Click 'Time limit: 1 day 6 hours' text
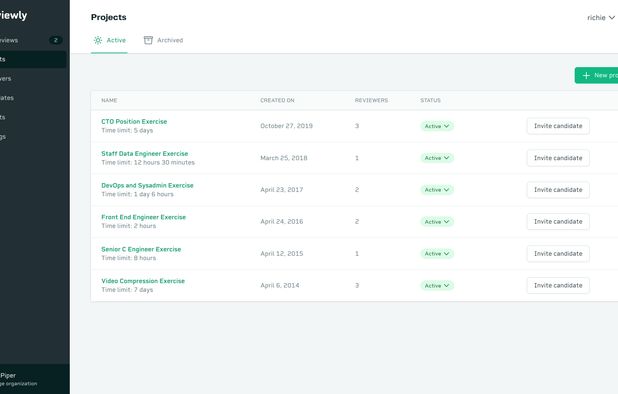 tap(137, 194)
